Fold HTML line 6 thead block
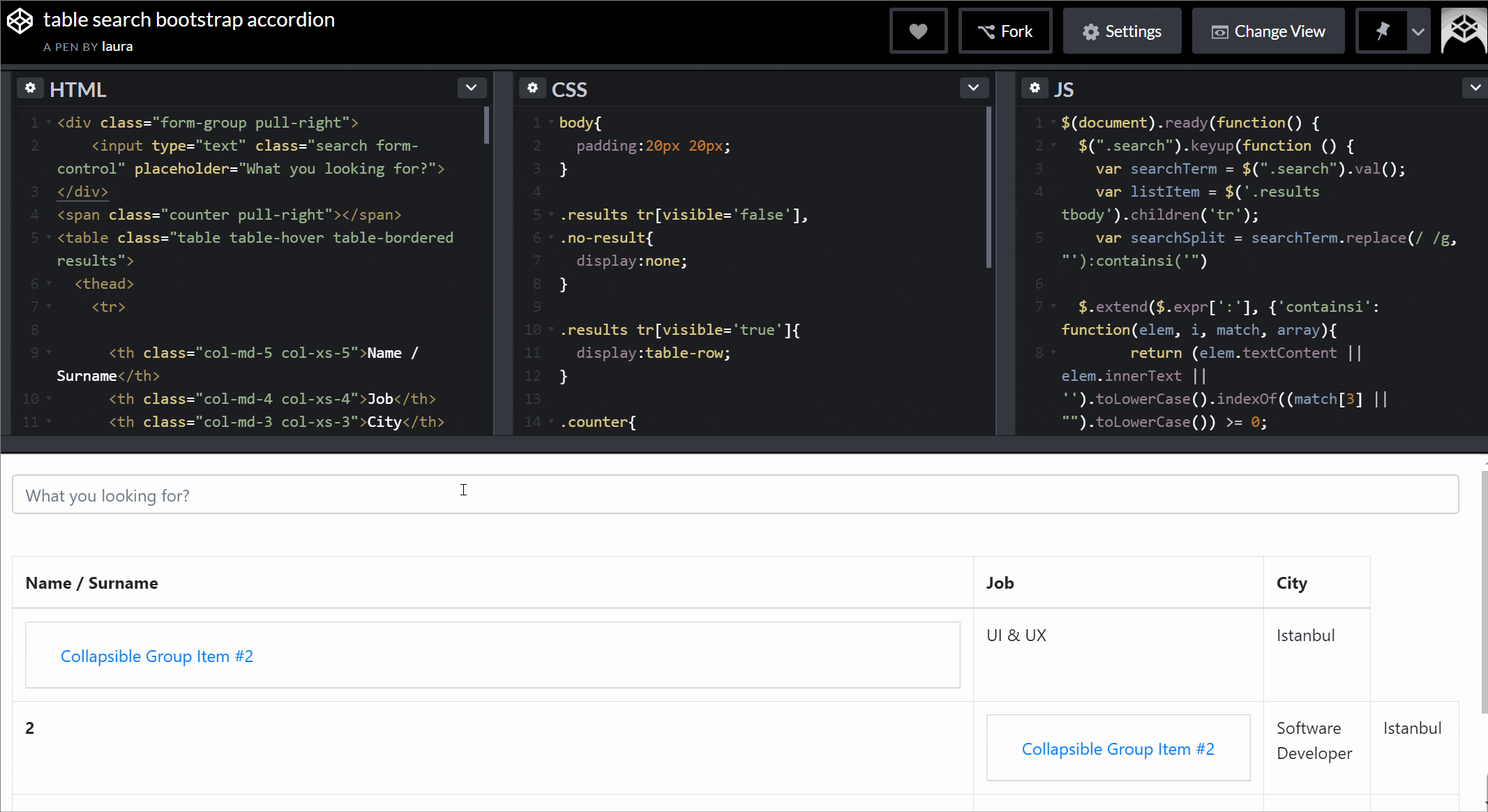 coord(49,284)
